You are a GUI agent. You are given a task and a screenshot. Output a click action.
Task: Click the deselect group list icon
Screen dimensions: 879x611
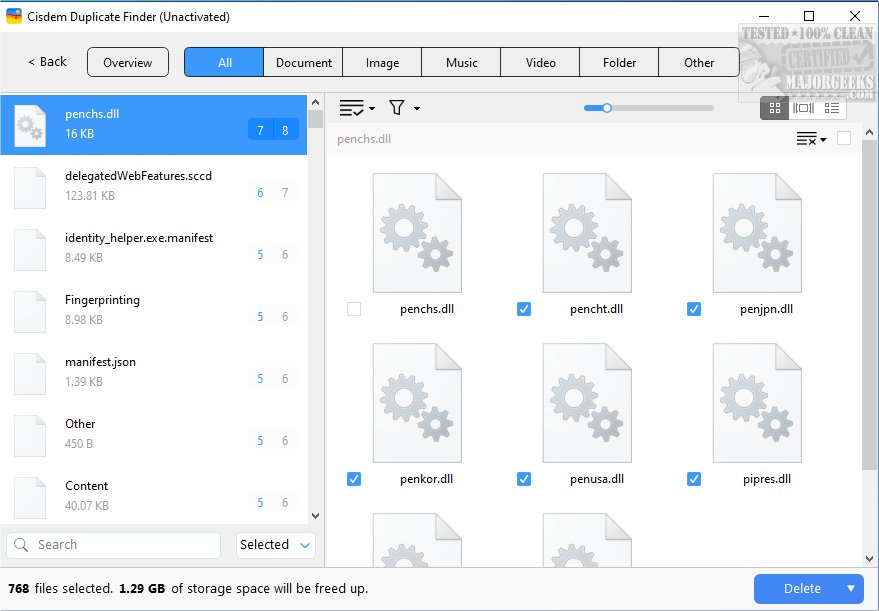tap(808, 139)
